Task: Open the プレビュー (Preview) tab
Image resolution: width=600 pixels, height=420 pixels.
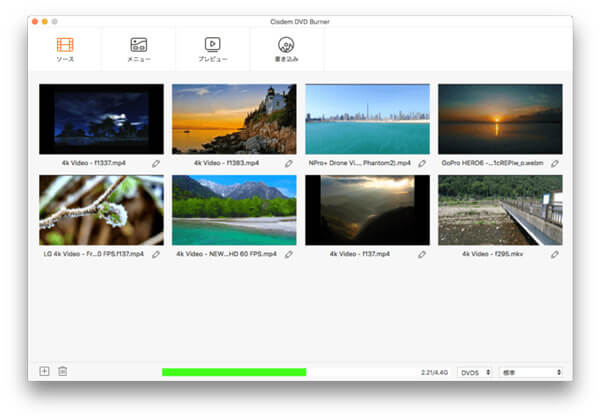Action: tap(212, 49)
